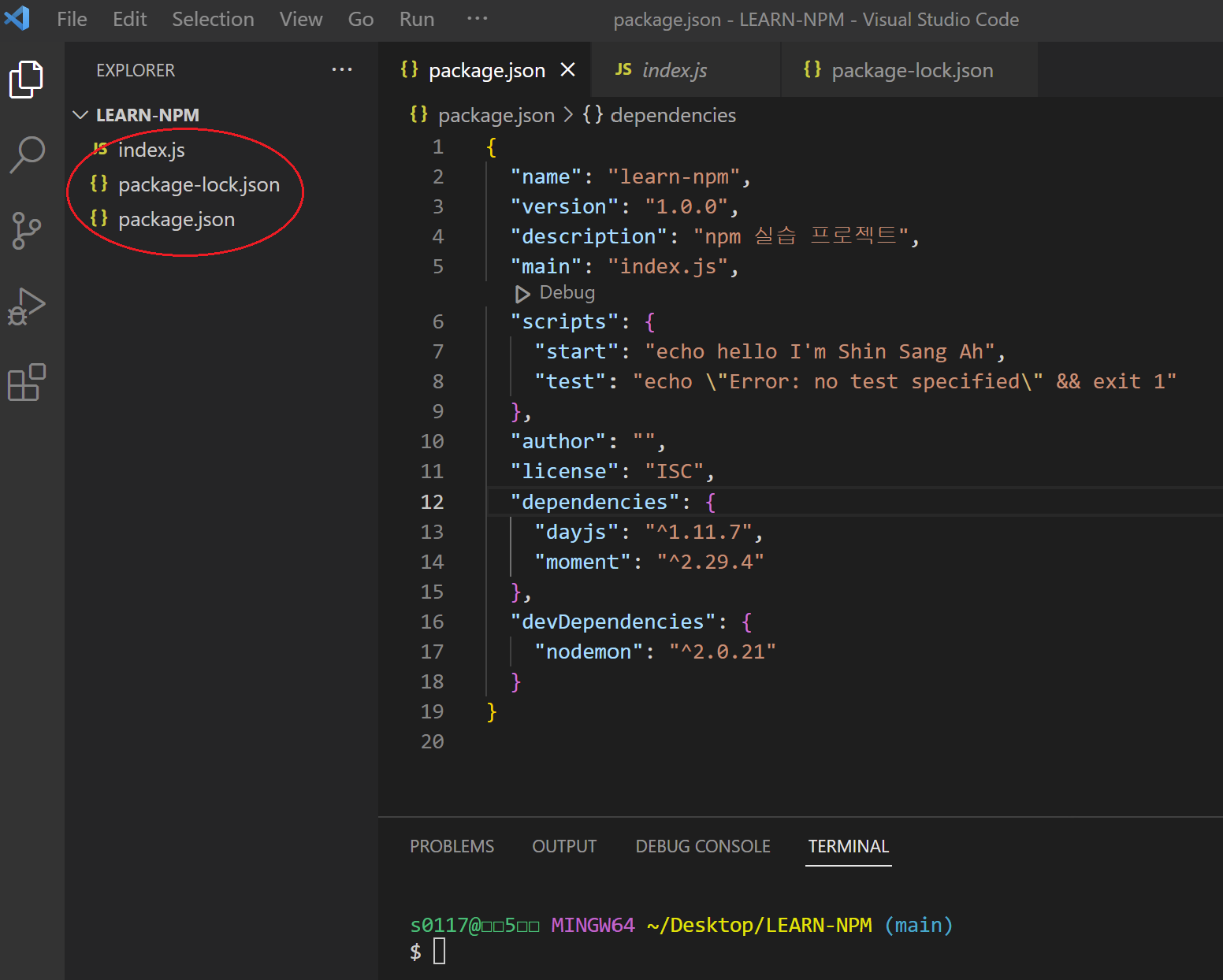Open Explorer more actions ellipsis

click(342, 69)
